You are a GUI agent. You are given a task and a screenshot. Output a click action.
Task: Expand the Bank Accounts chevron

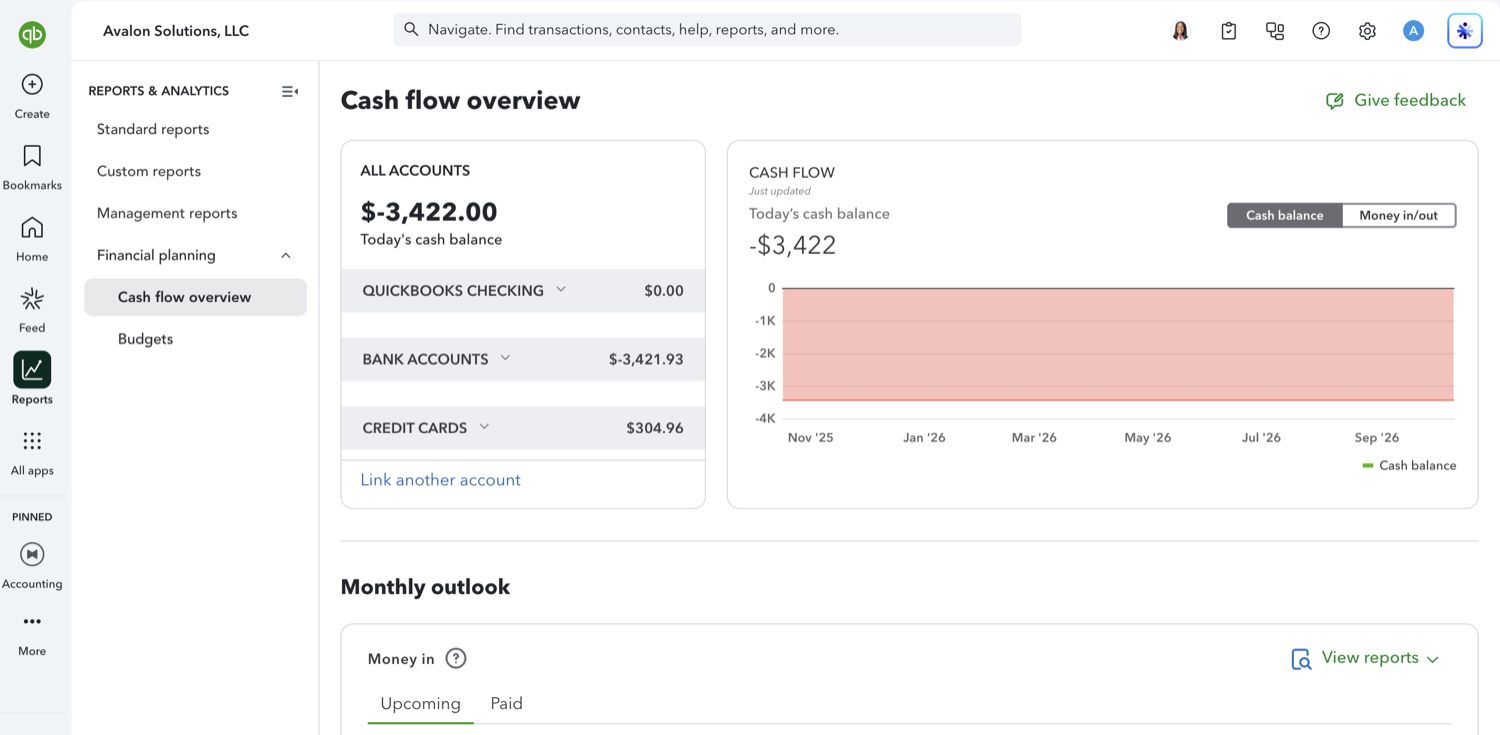[505, 358]
